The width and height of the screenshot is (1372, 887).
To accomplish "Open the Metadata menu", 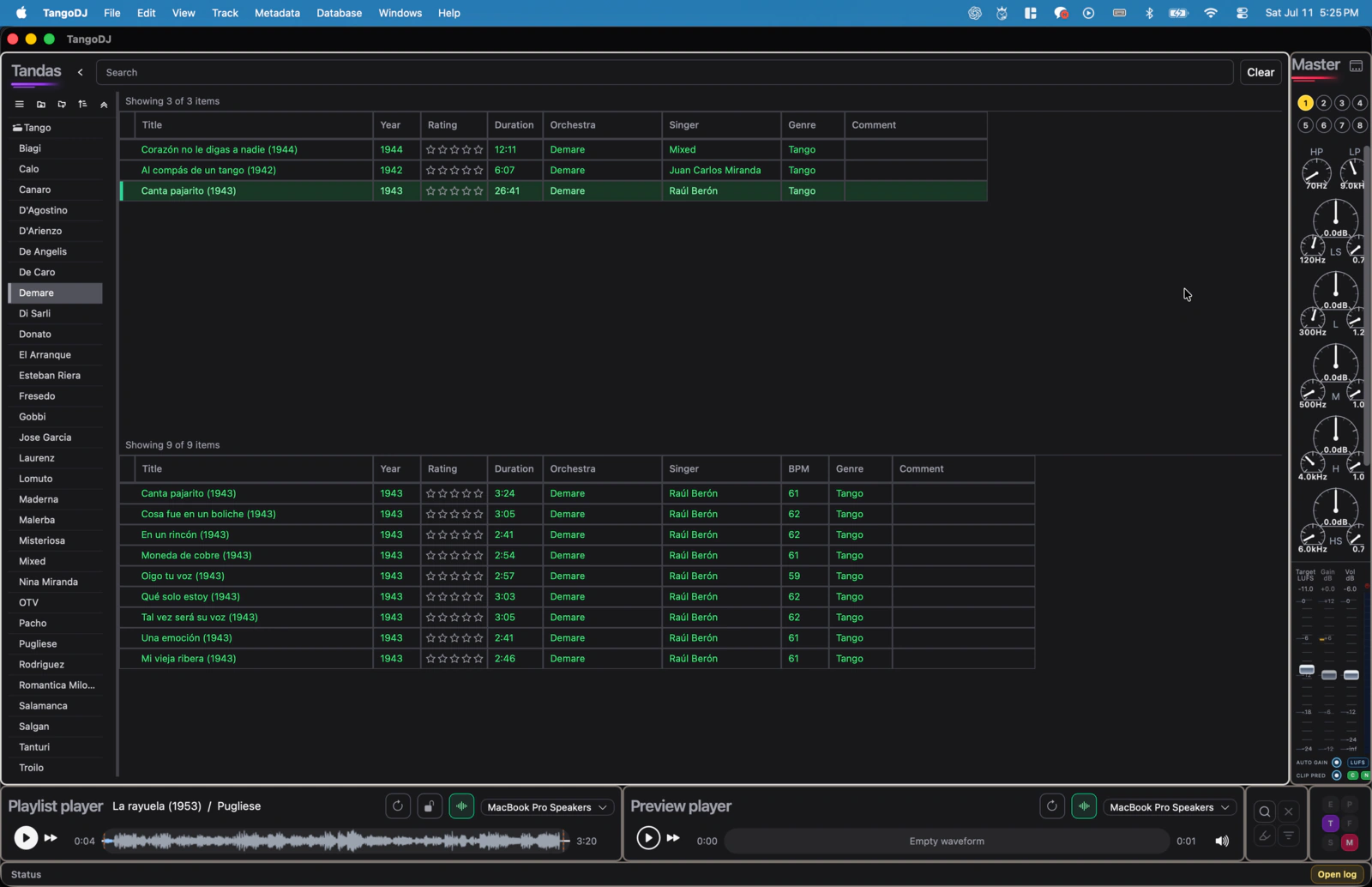I will pos(277,13).
